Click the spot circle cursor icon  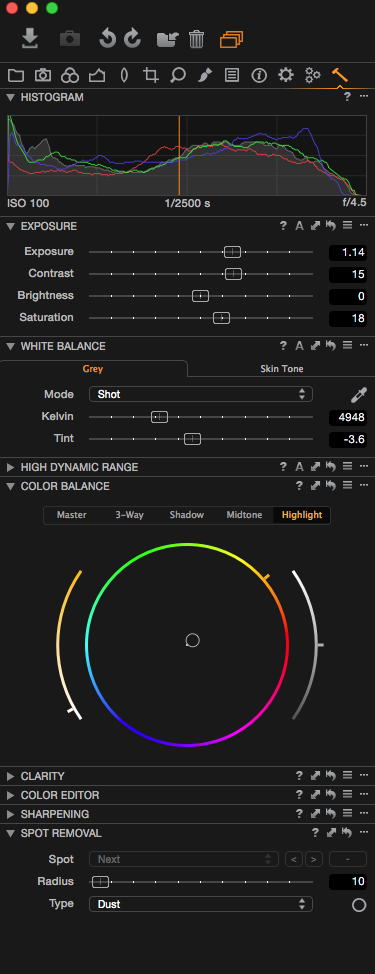[x=359, y=905]
